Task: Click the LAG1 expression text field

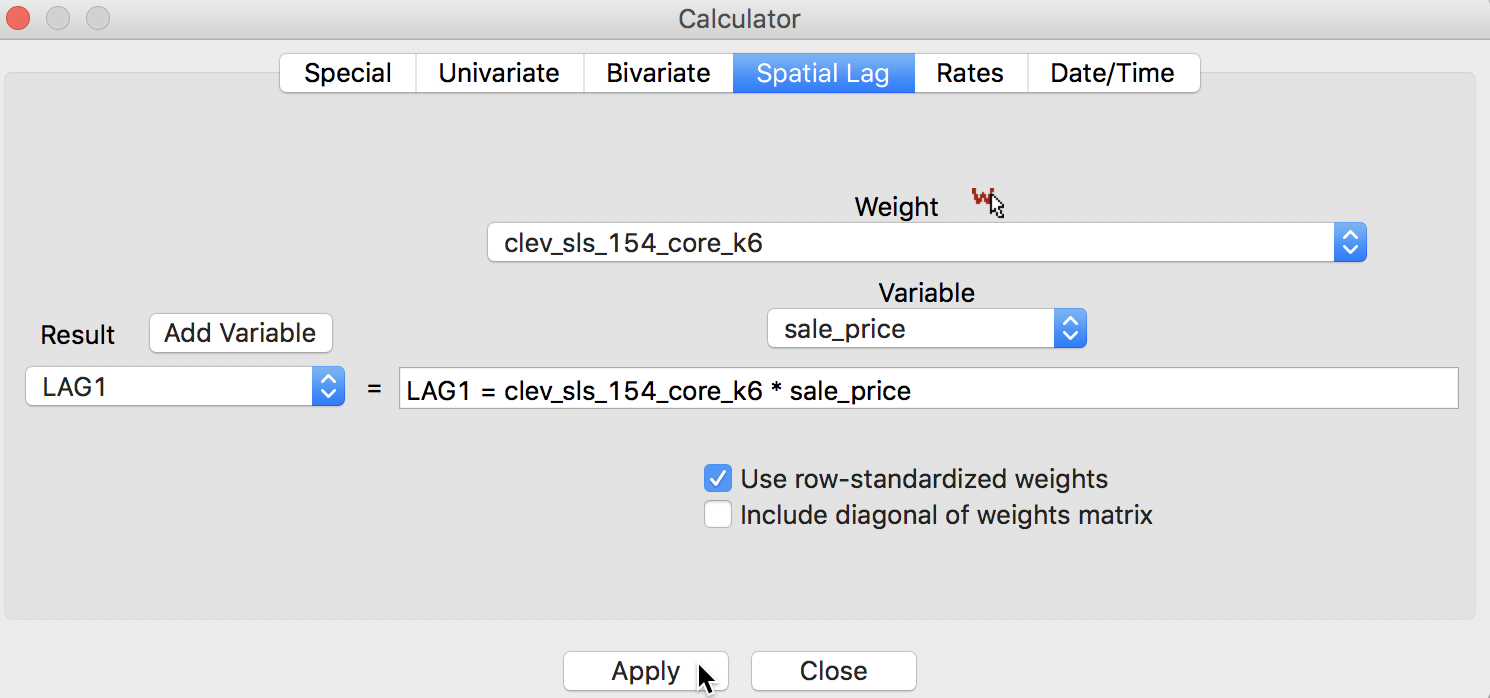Action: tap(928, 389)
